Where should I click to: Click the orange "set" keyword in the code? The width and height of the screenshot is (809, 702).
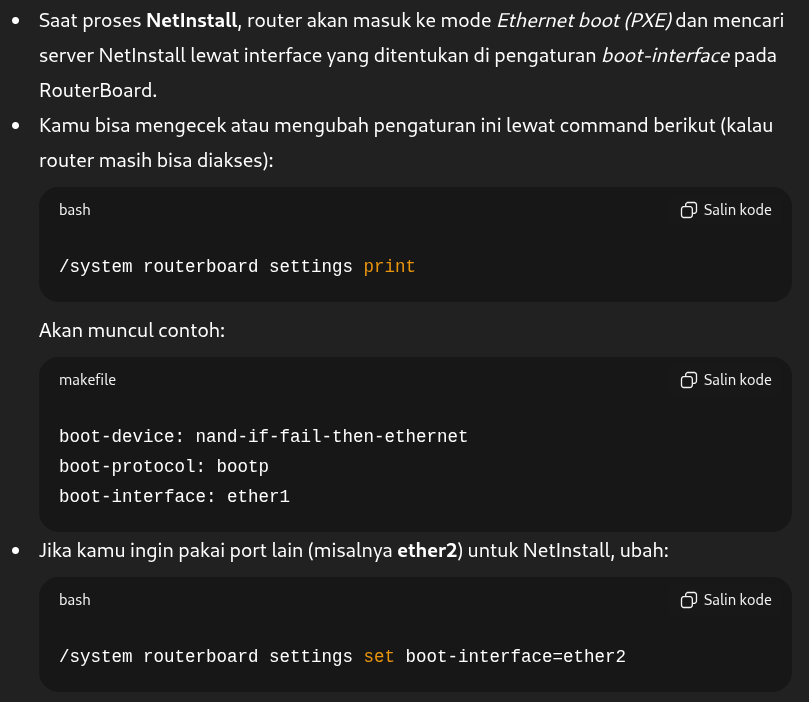(x=379, y=657)
